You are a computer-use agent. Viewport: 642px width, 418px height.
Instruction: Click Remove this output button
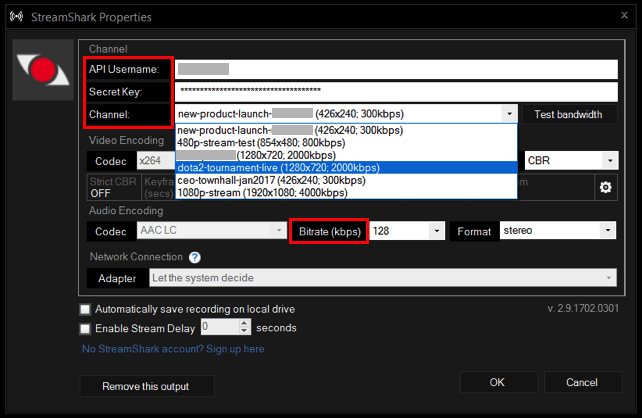pos(147,386)
